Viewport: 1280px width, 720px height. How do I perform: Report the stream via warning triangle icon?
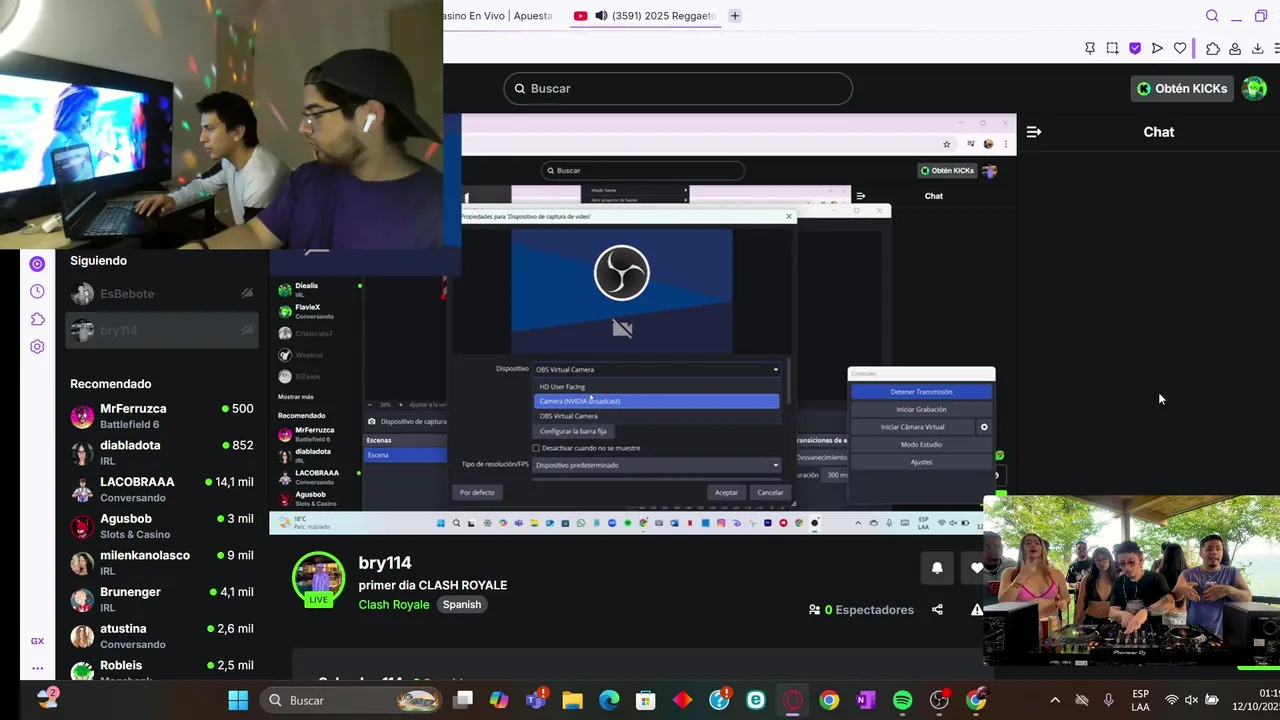click(x=977, y=609)
